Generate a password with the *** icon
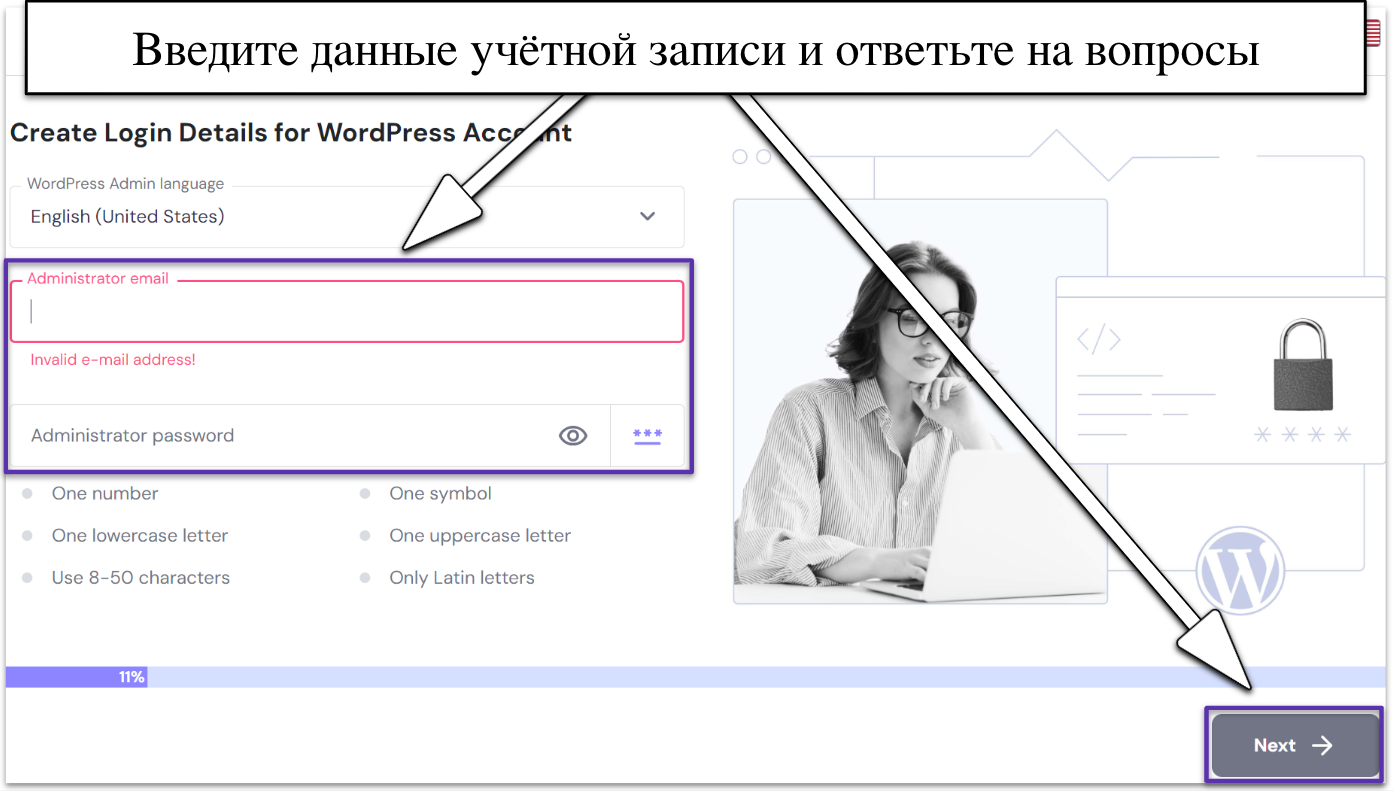This screenshot has height=791, width=1394. (647, 435)
